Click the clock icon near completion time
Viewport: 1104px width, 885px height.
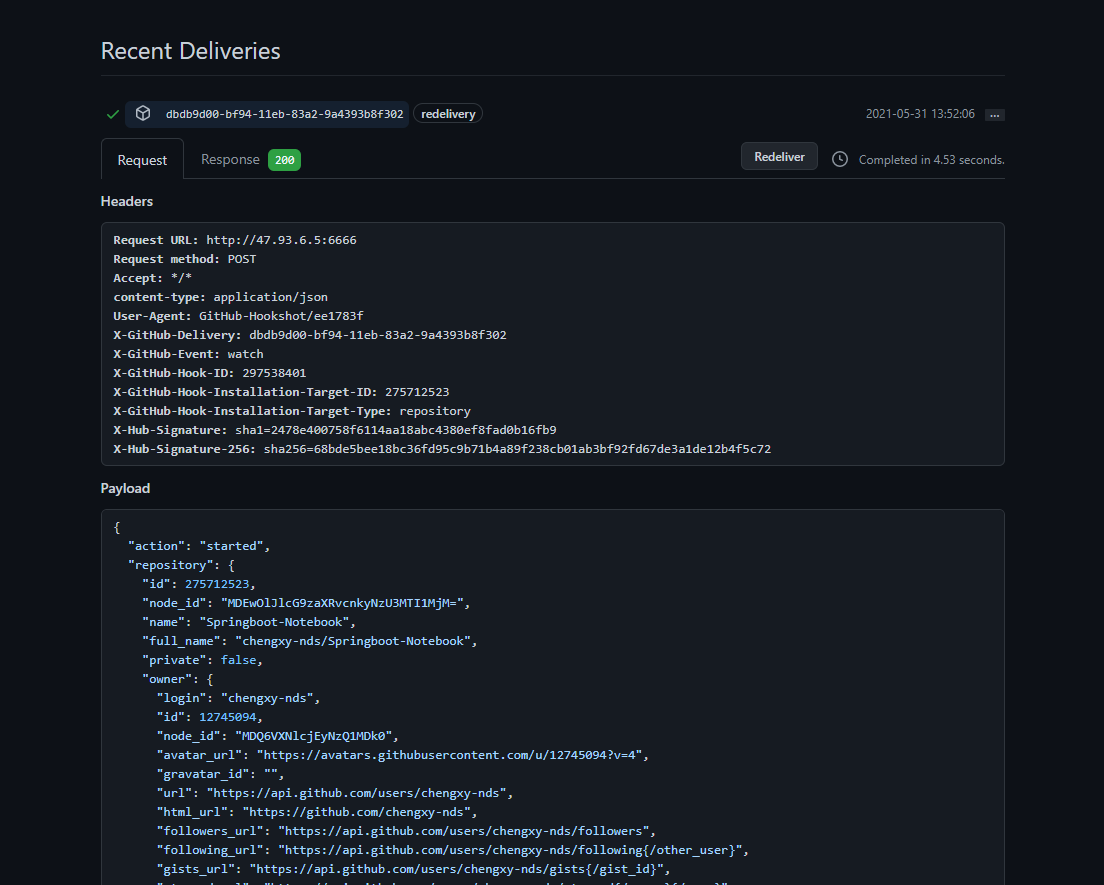pyautogui.click(x=839, y=159)
